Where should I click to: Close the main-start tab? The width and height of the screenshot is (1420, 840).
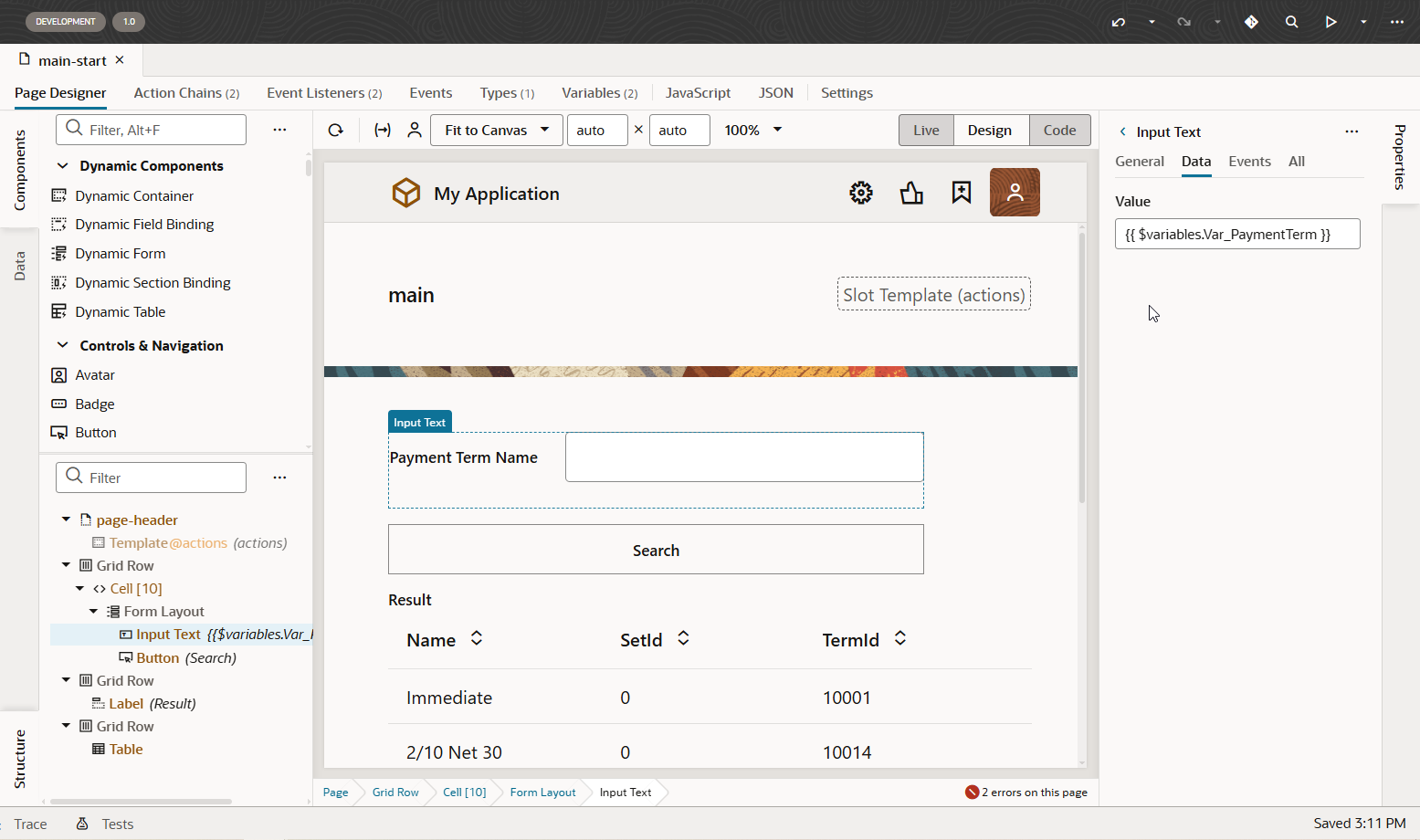tap(120, 60)
